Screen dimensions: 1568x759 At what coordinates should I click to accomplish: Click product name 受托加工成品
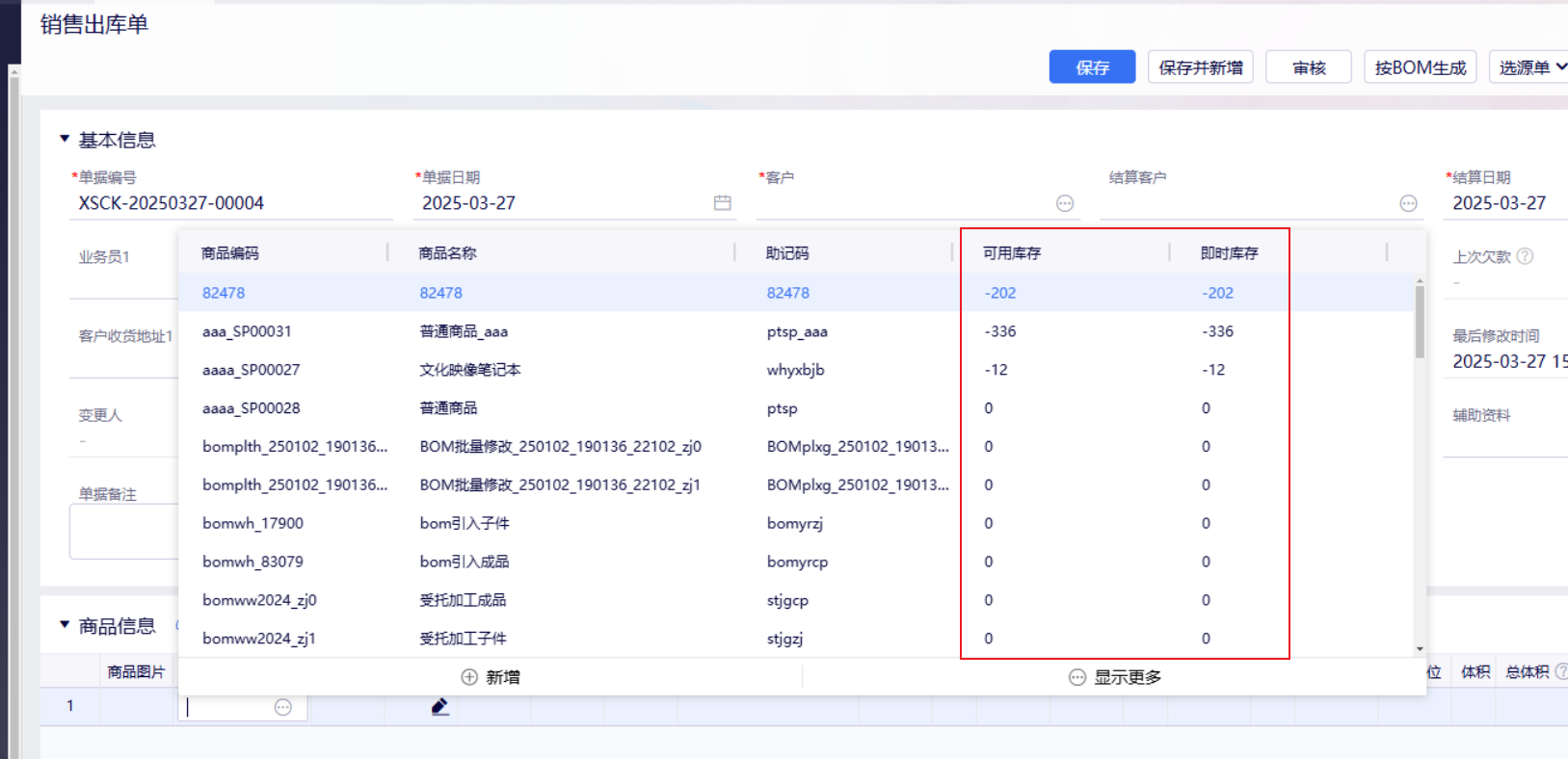[463, 600]
